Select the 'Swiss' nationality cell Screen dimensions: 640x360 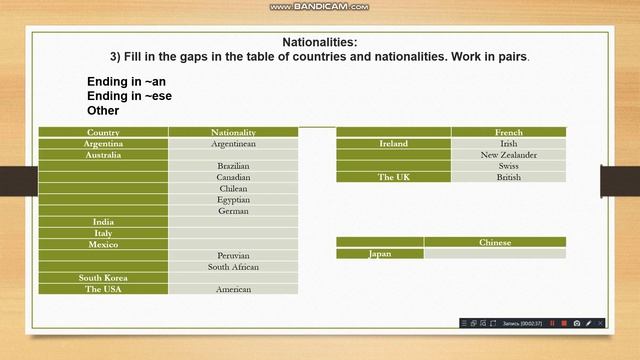pyautogui.click(x=509, y=166)
